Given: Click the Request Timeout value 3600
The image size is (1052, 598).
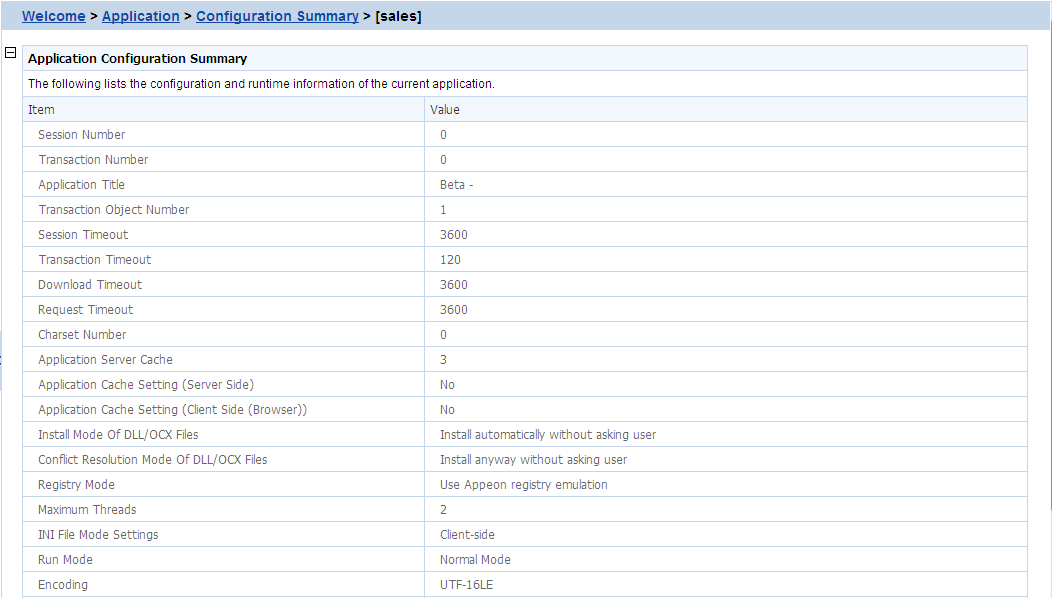Looking at the screenshot, I should [454, 309].
